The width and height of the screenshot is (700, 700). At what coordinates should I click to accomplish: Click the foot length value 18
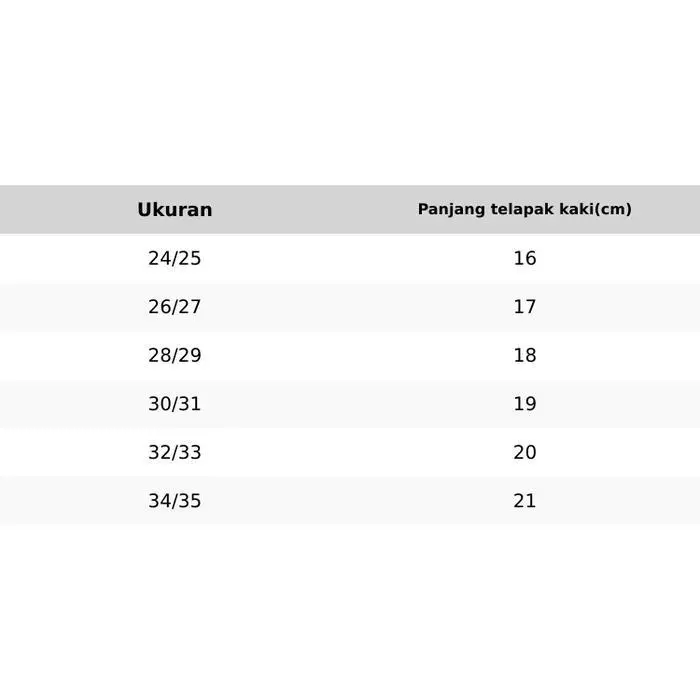(x=525, y=355)
